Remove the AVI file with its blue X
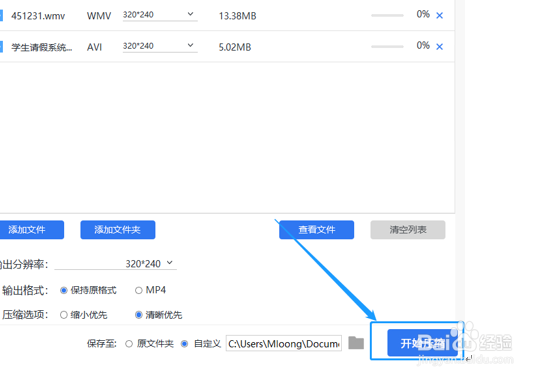Viewport: 545px width, 379px height. (x=440, y=47)
